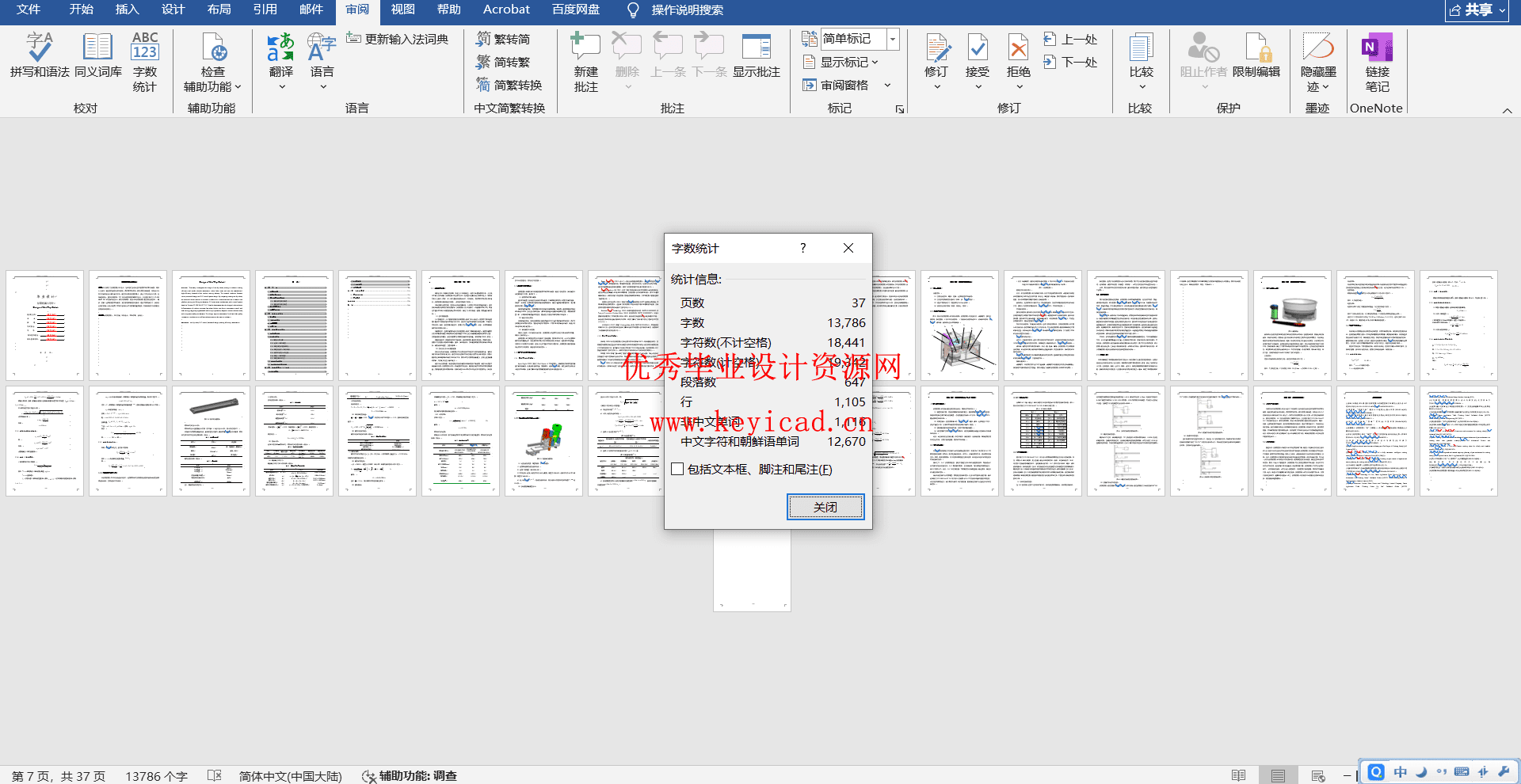The height and width of the screenshot is (784, 1521).
Task: Launch the accessibility checker (检查辅助功能)
Action: point(212,63)
